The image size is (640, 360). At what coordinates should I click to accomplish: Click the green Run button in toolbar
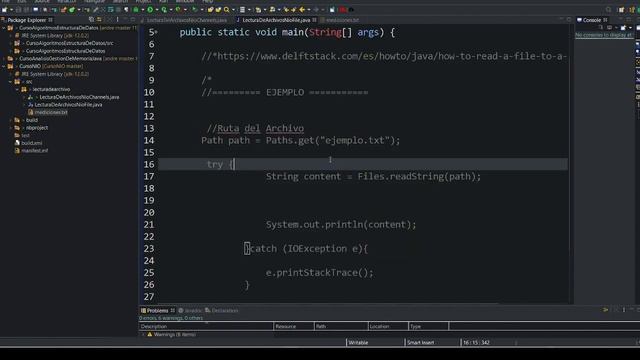click(x=150, y=9)
